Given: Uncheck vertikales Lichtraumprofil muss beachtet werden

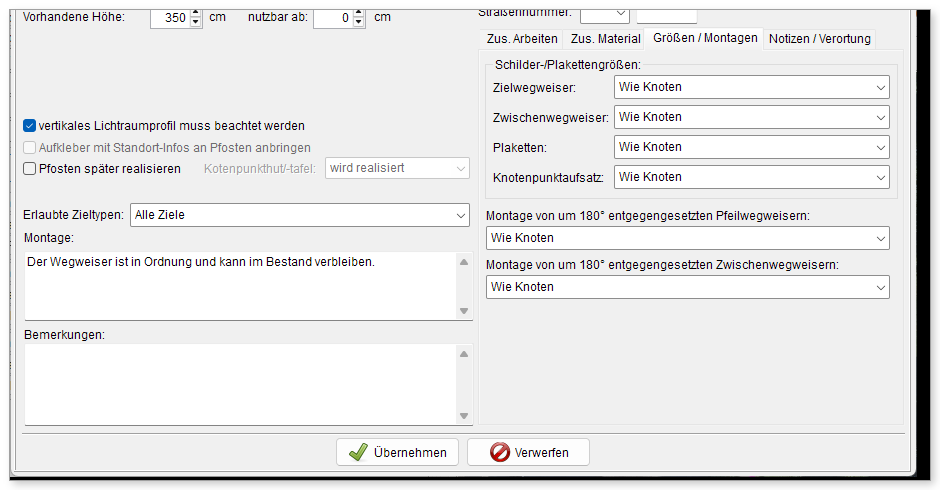Looking at the screenshot, I should tap(29, 126).
